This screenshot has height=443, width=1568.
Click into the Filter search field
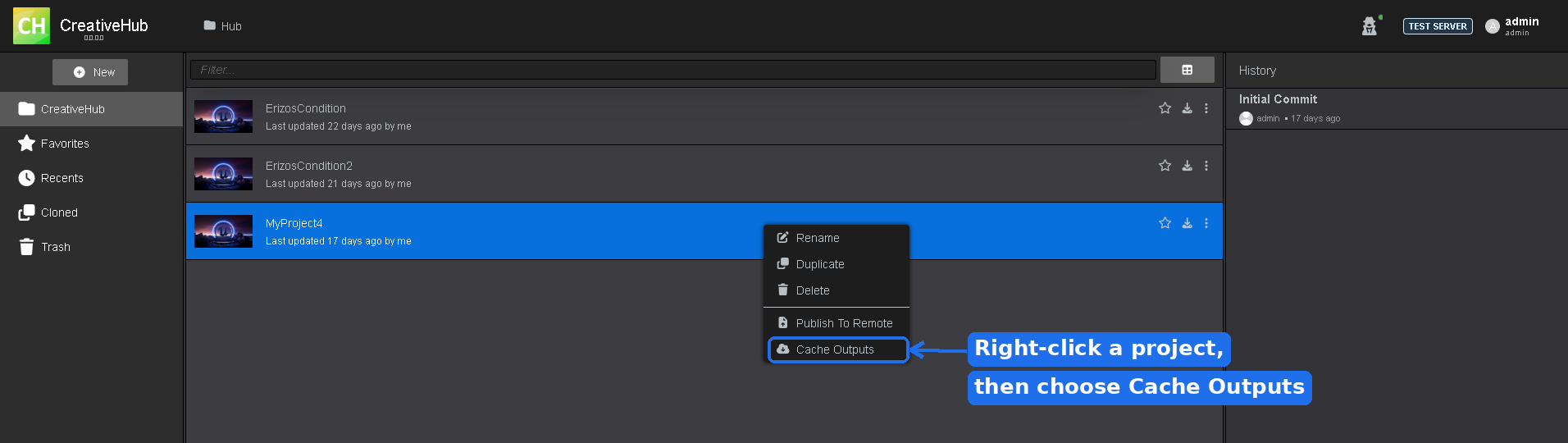pos(673,70)
